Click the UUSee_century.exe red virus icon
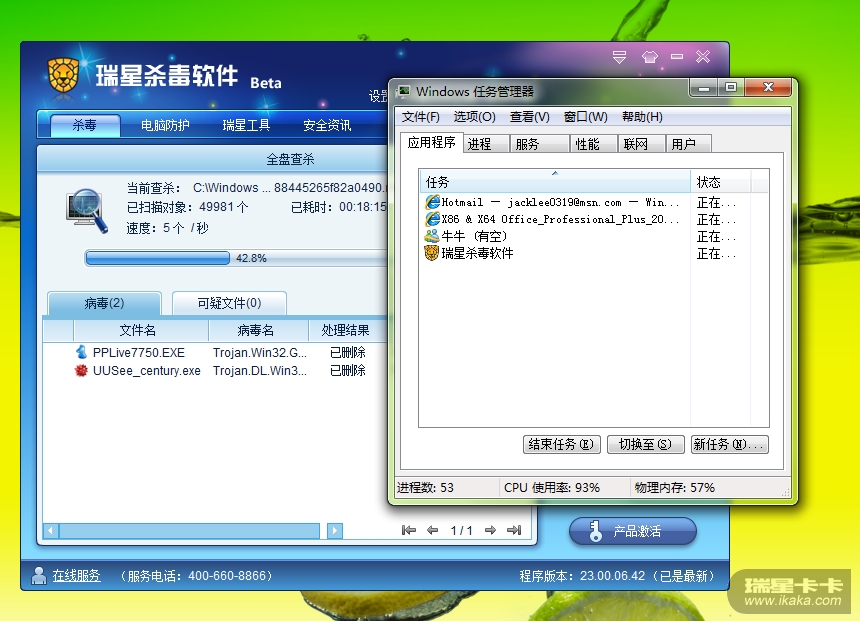This screenshot has height=621, width=860. pyautogui.click(x=81, y=370)
